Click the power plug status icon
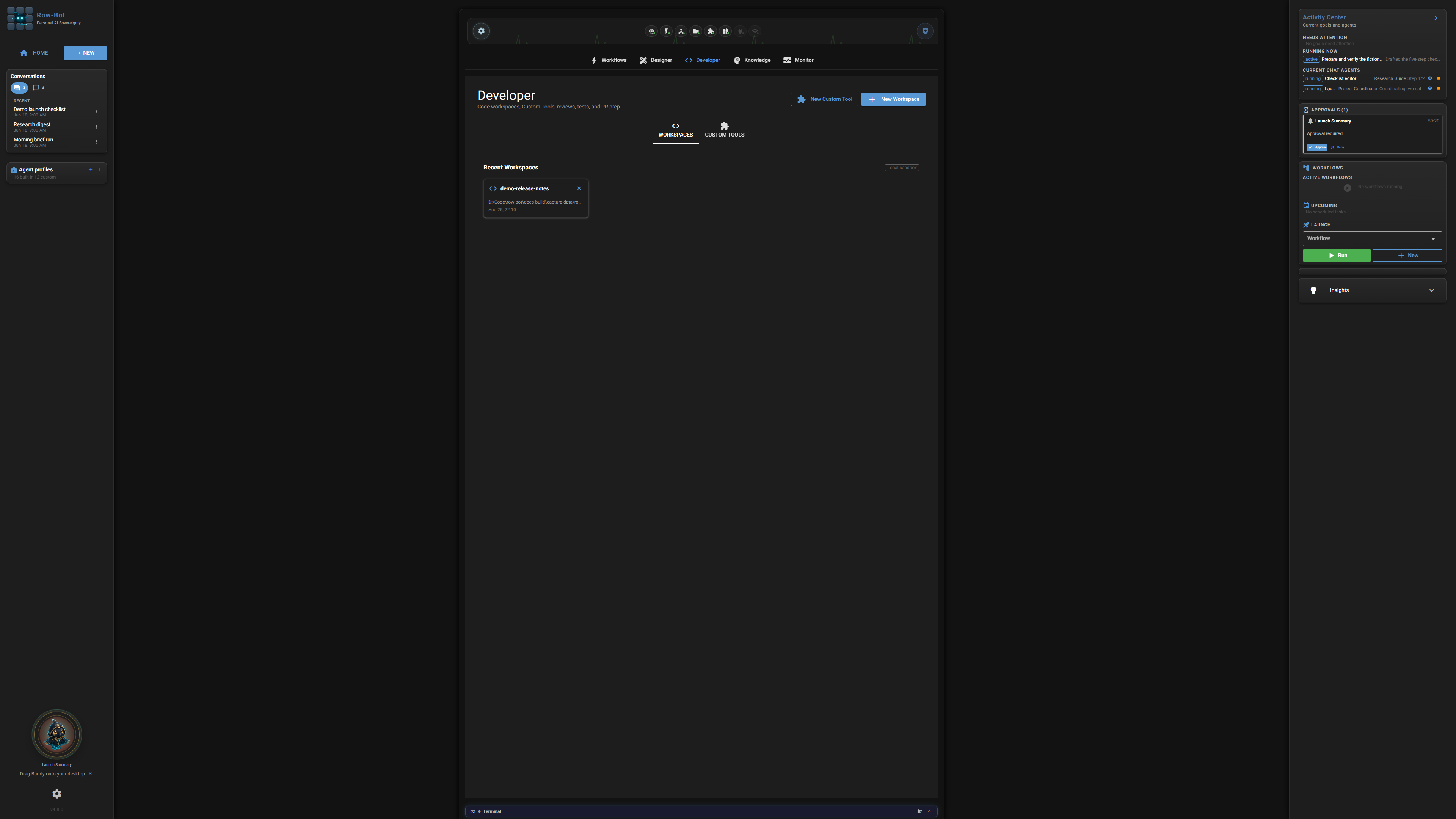This screenshot has width=1456, height=819. coord(741,31)
